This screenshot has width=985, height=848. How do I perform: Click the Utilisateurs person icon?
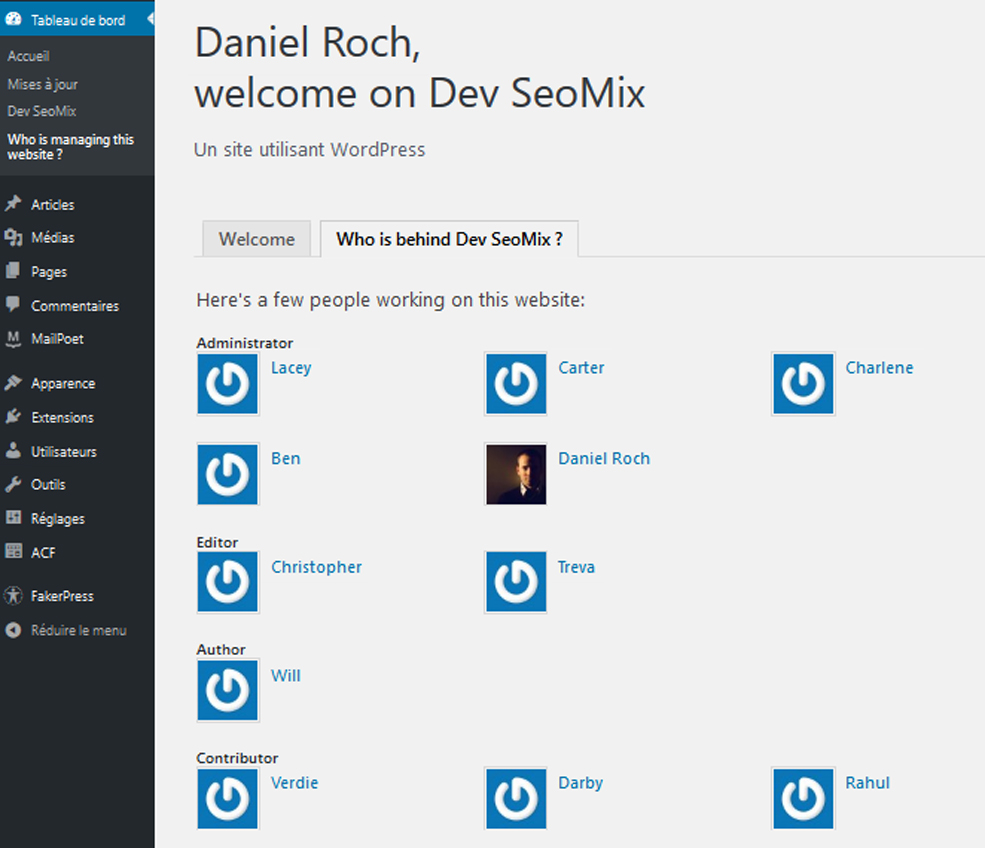(x=13, y=451)
